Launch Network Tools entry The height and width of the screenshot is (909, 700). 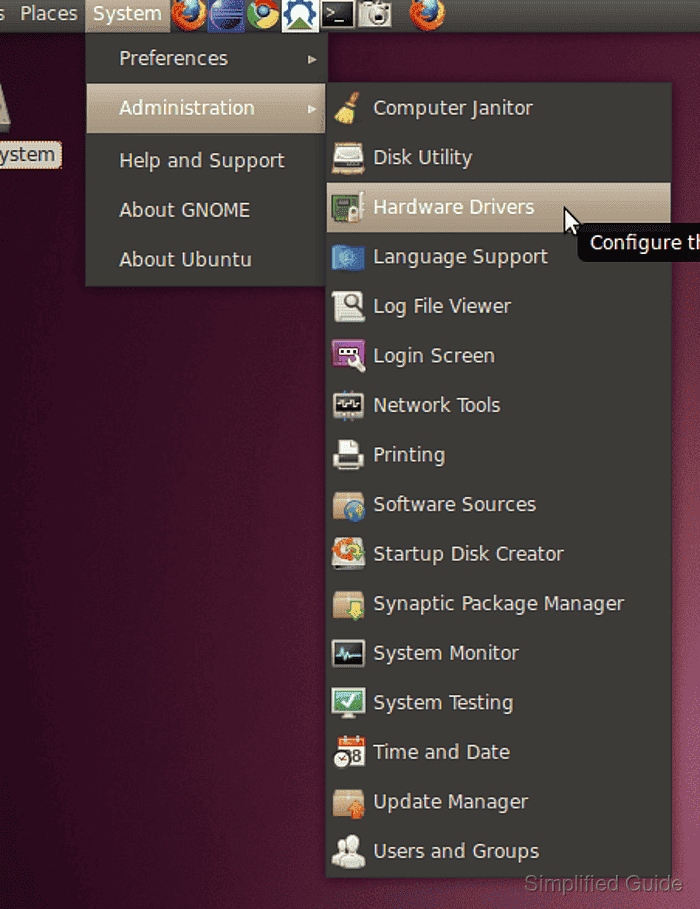coord(499,405)
